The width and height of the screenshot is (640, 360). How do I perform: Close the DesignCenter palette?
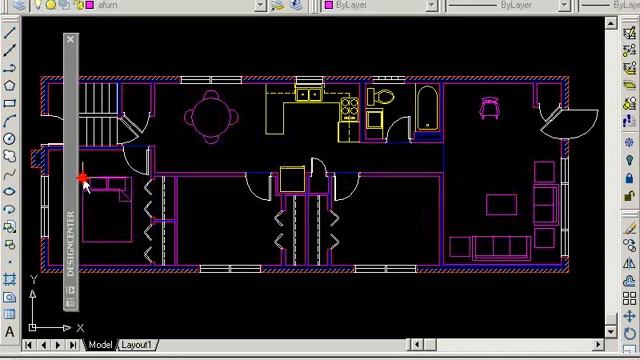click(x=71, y=39)
